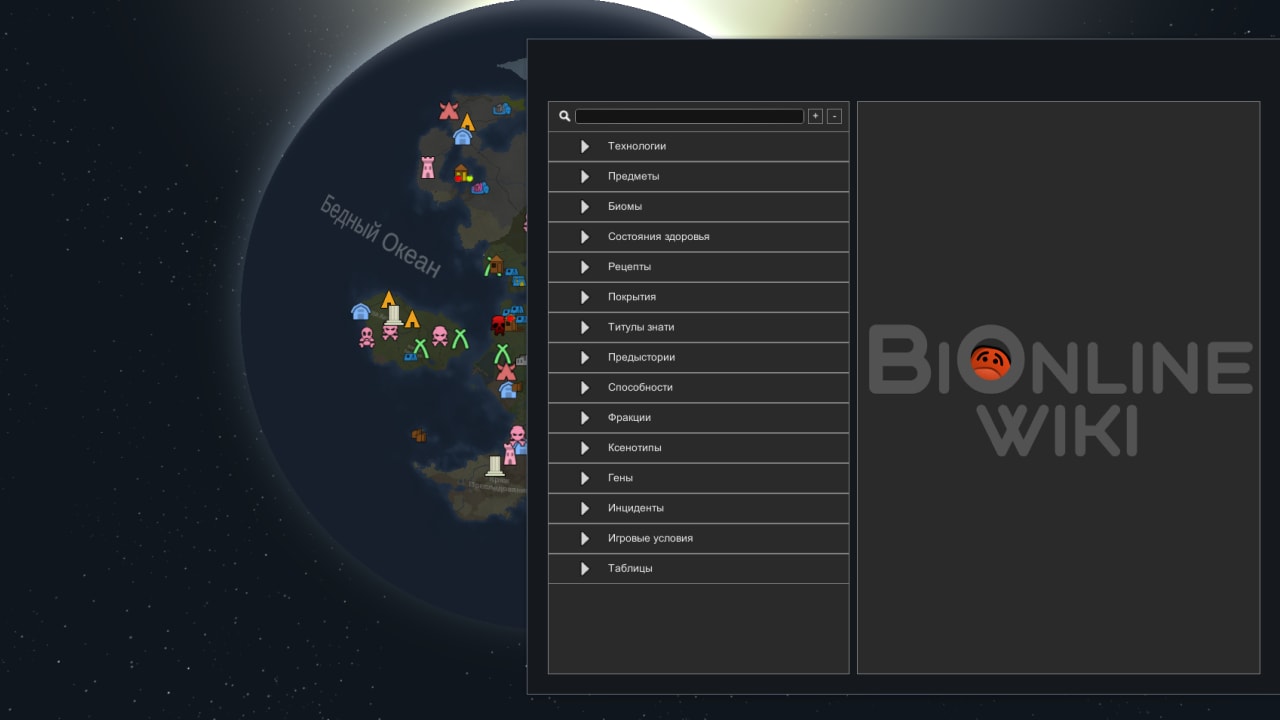Screen dimensions: 1280x720
Task: Expand the Состояния здоровья arrow
Action: point(585,237)
